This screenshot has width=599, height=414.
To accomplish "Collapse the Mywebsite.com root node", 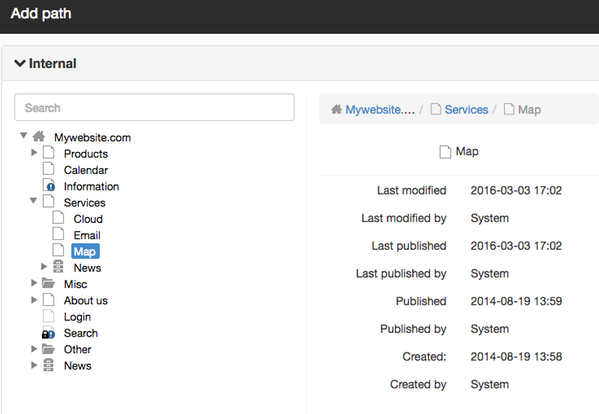I will (24, 136).
